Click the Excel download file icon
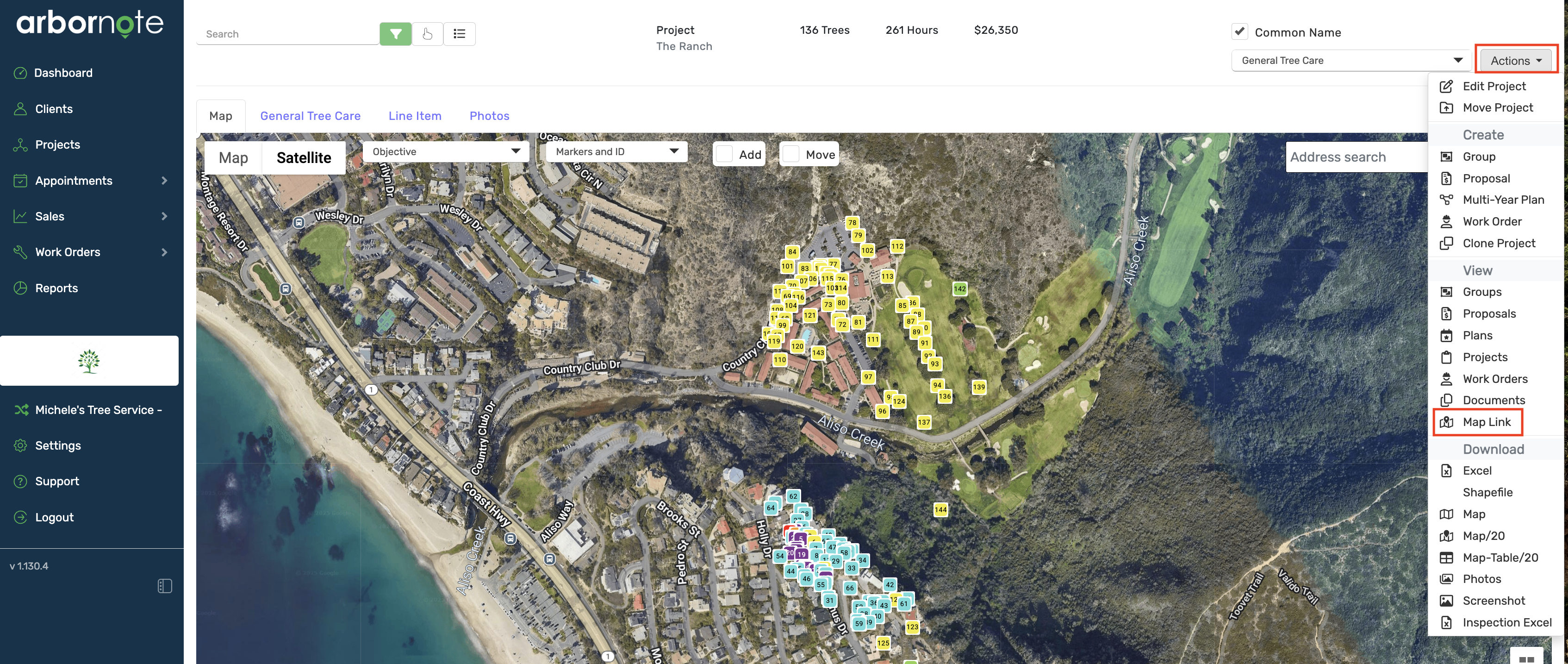 (x=1446, y=470)
